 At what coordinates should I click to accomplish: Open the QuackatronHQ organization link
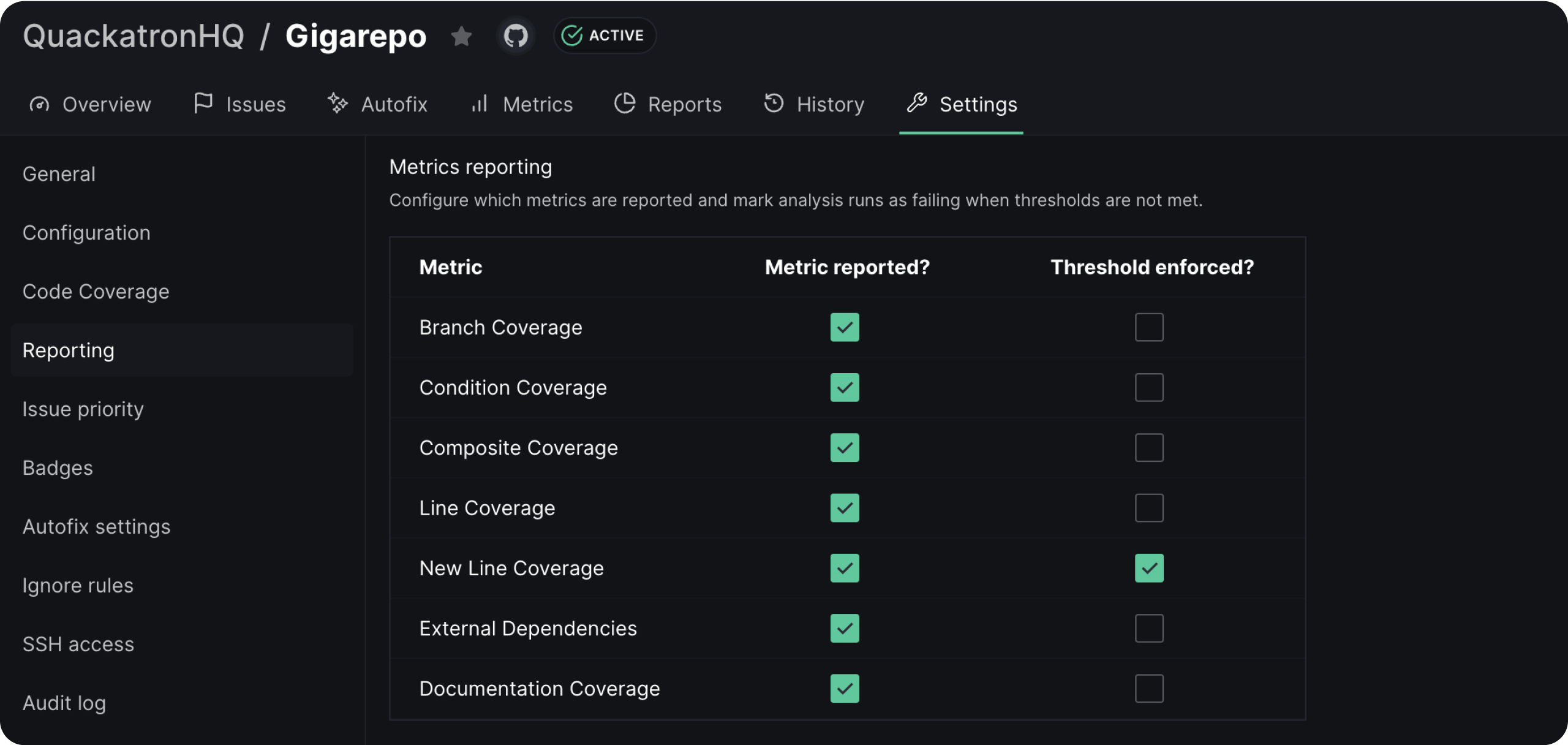[134, 36]
